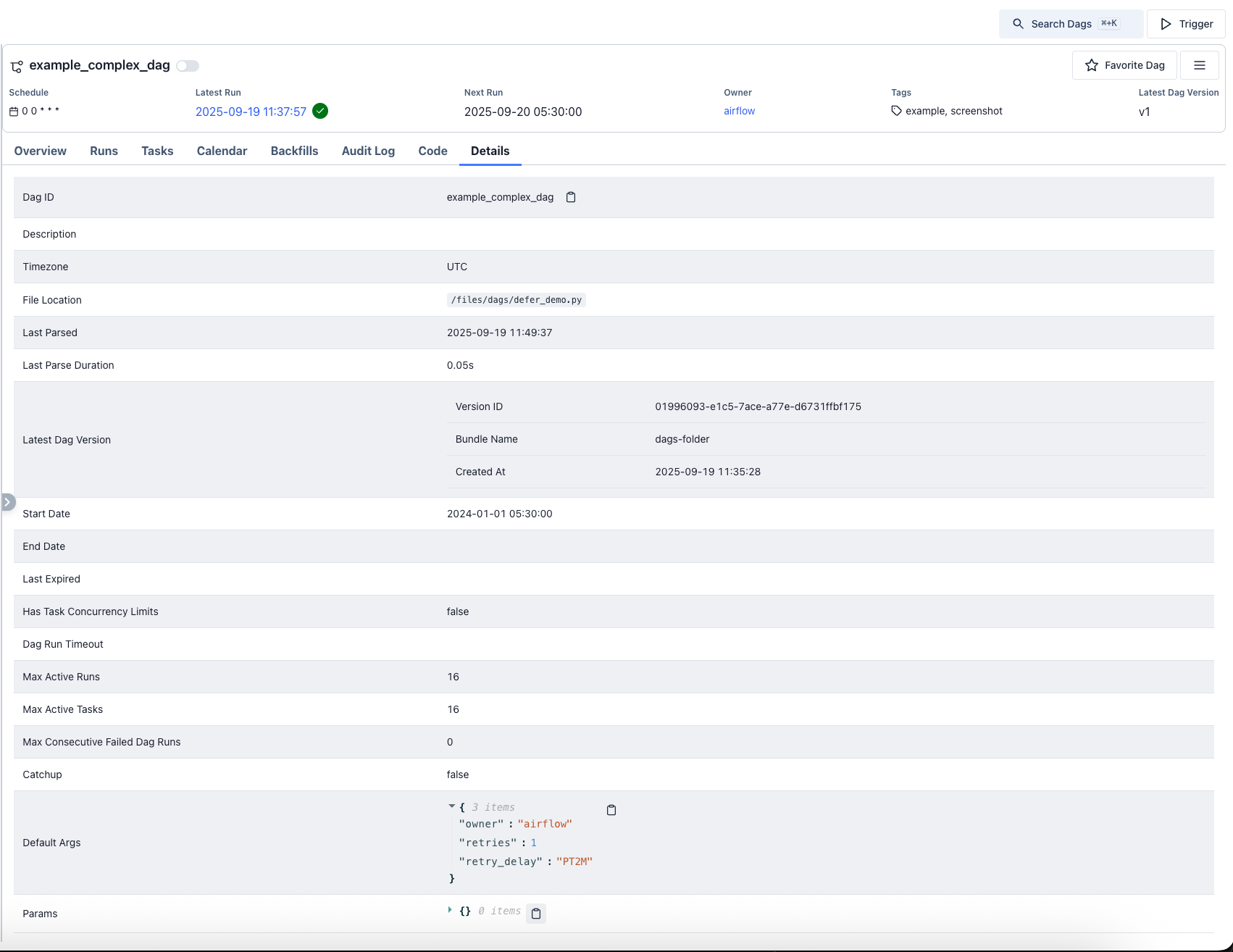
Task: Click the Search Dags field
Action: [1071, 24]
